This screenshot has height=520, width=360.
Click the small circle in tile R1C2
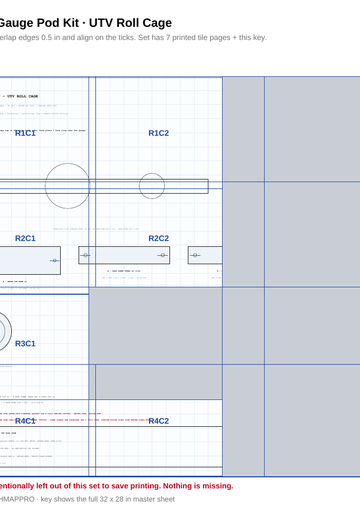[152, 186]
